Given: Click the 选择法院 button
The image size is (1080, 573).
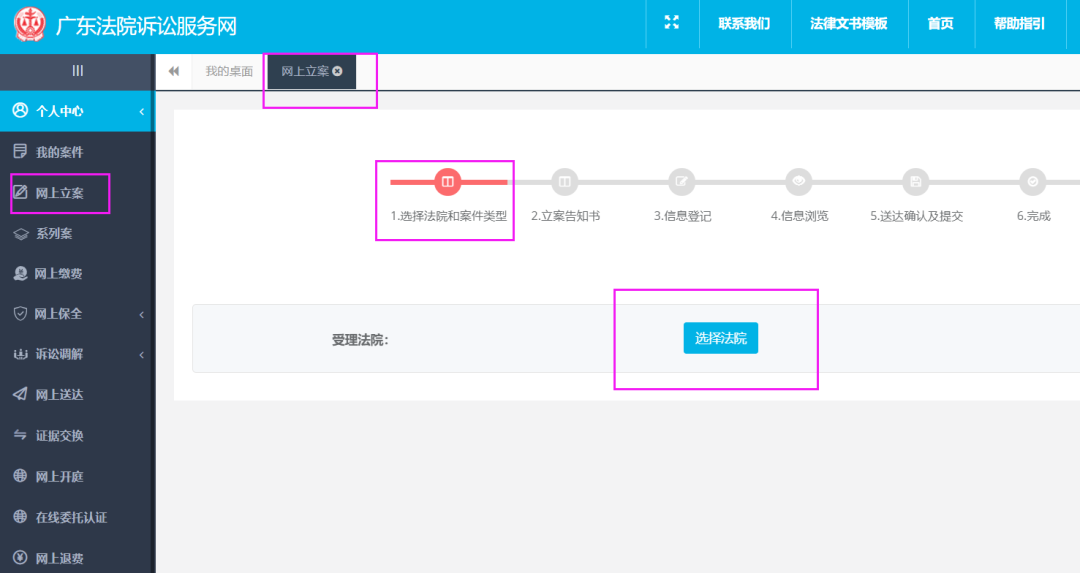Looking at the screenshot, I should (720, 338).
